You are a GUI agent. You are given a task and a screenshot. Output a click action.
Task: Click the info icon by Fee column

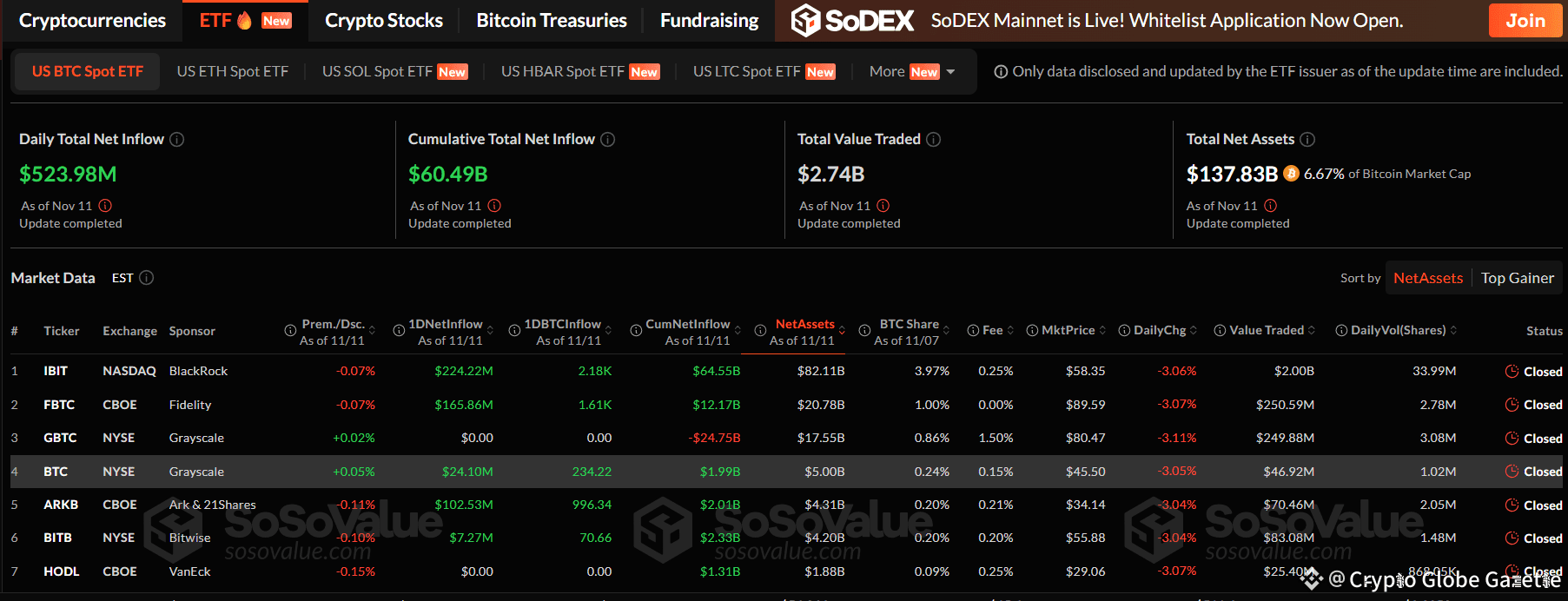(x=973, y=331)
